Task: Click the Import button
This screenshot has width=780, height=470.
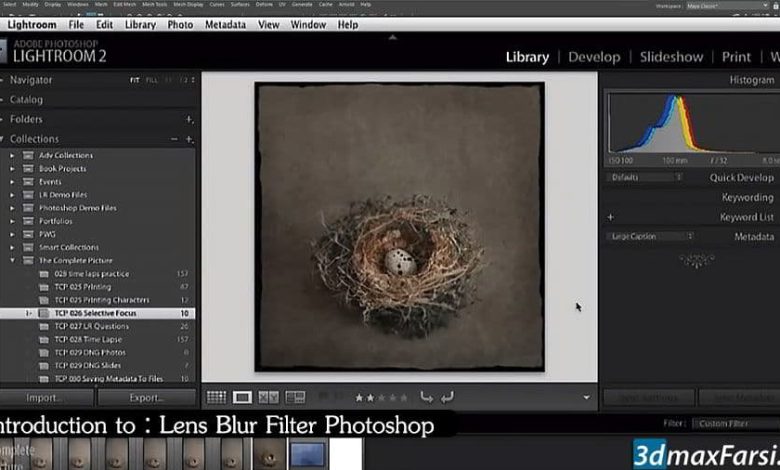Action: [45, 397]
